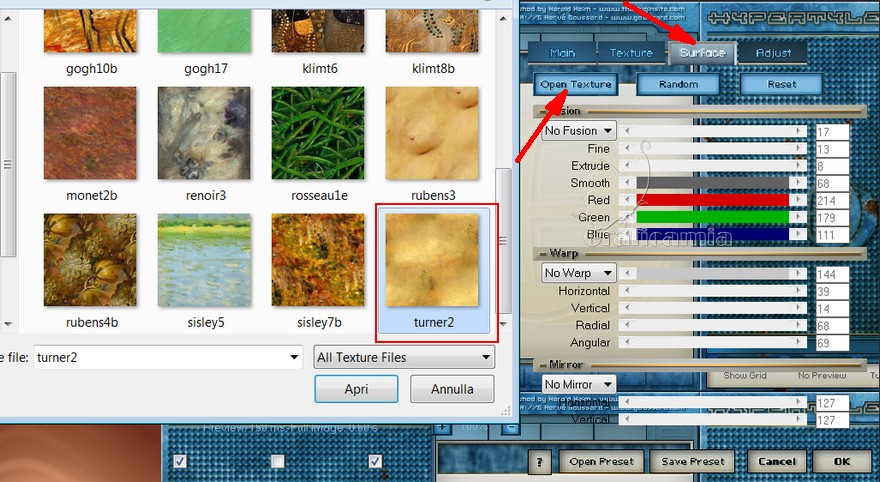The height and width of the screenshot is (482, 880).
Task: Click the left arrow of the Smooth slider
Action: point(627,183)
